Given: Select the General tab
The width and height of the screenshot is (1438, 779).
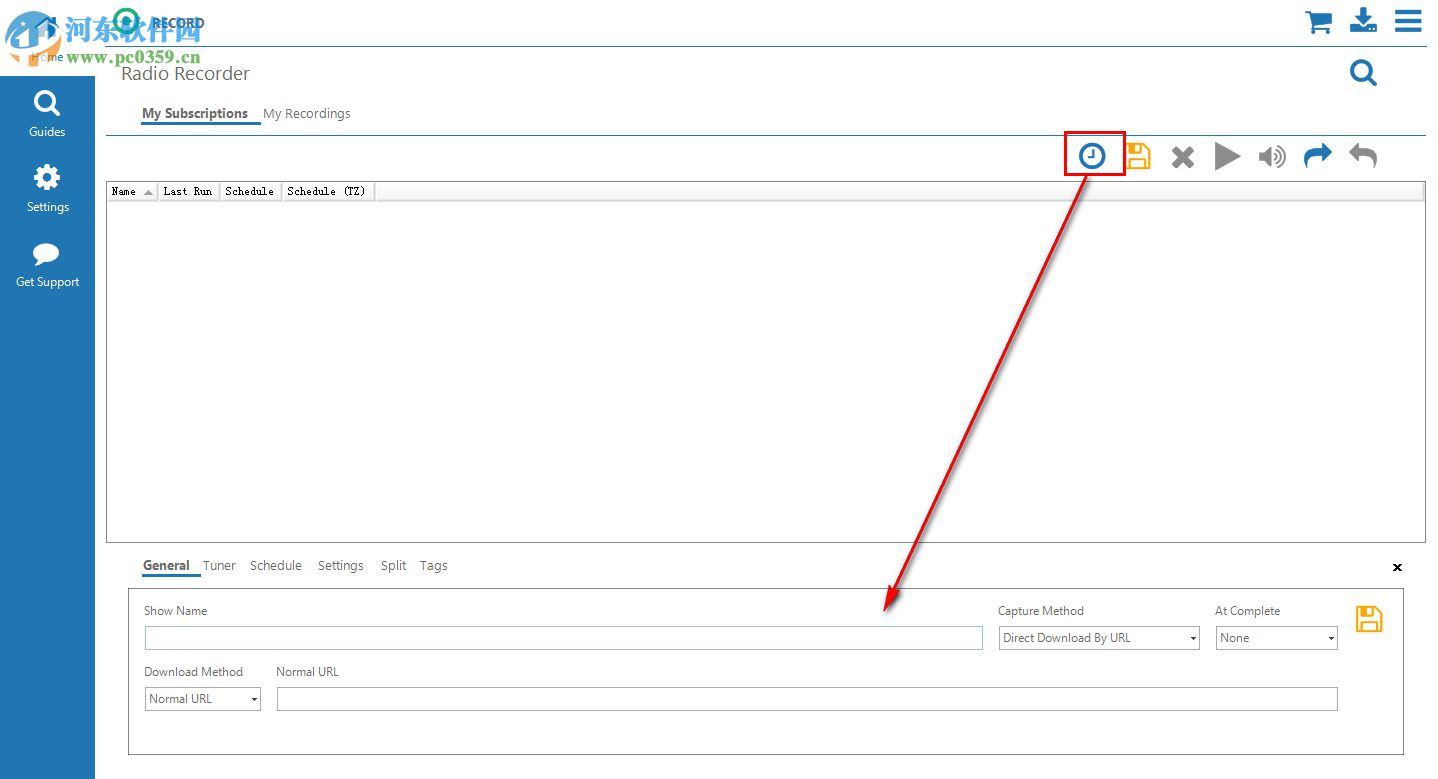Looking at the screenshot, I should 166,566.
